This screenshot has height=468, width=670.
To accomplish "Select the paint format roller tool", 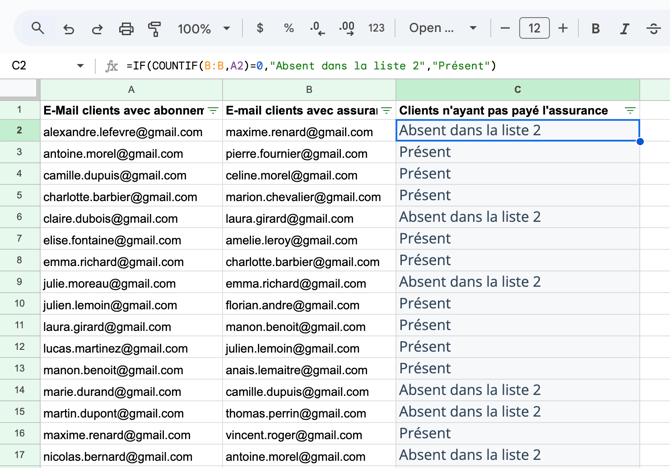I will 155,29.
